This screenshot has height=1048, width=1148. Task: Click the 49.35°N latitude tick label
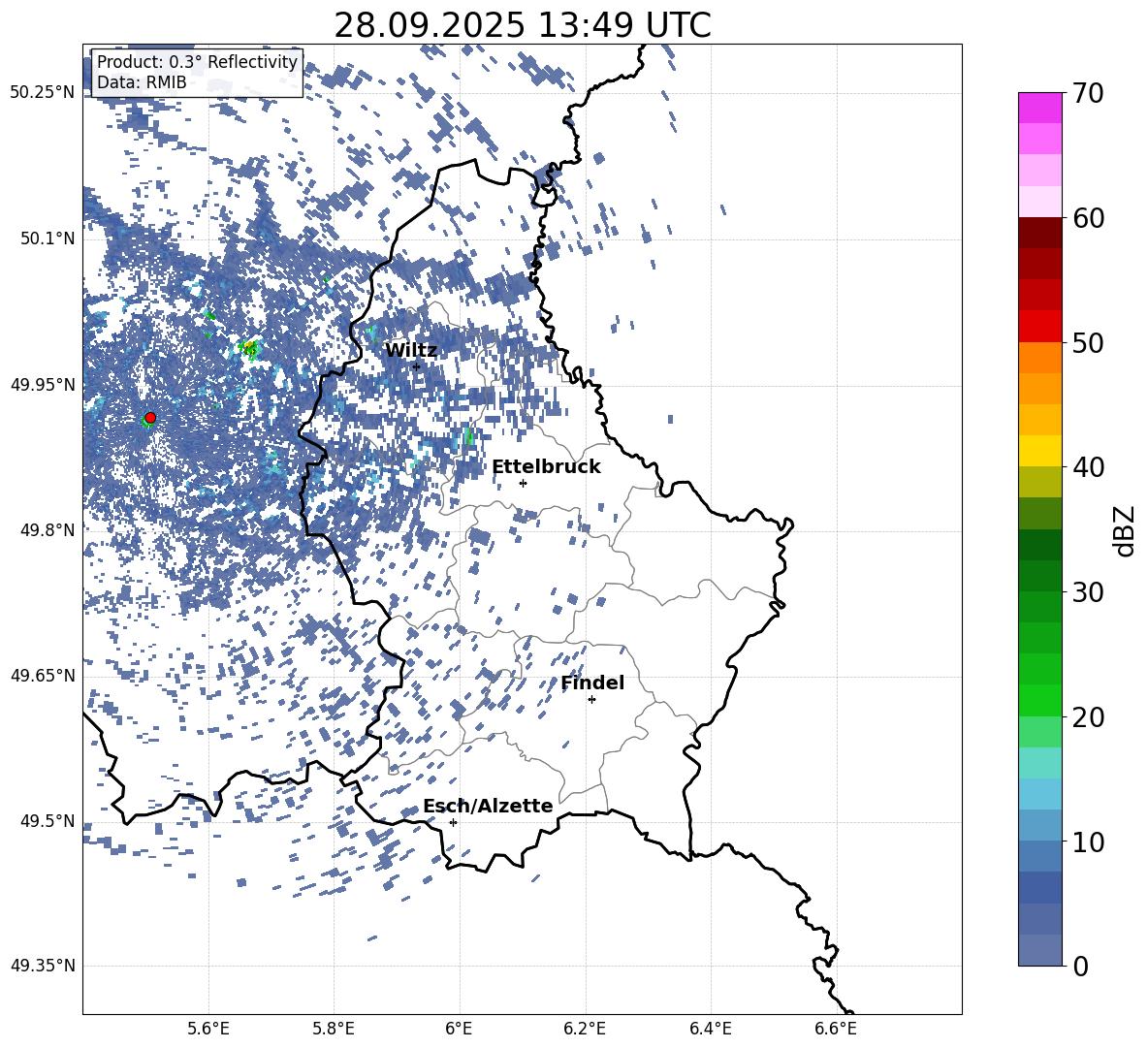[43, 966]
